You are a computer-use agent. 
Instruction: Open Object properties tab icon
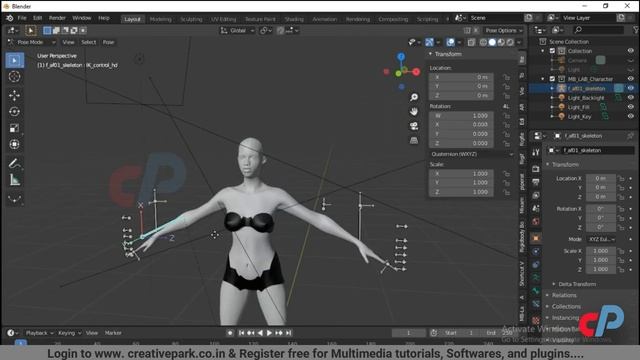(x=536, y=238)
